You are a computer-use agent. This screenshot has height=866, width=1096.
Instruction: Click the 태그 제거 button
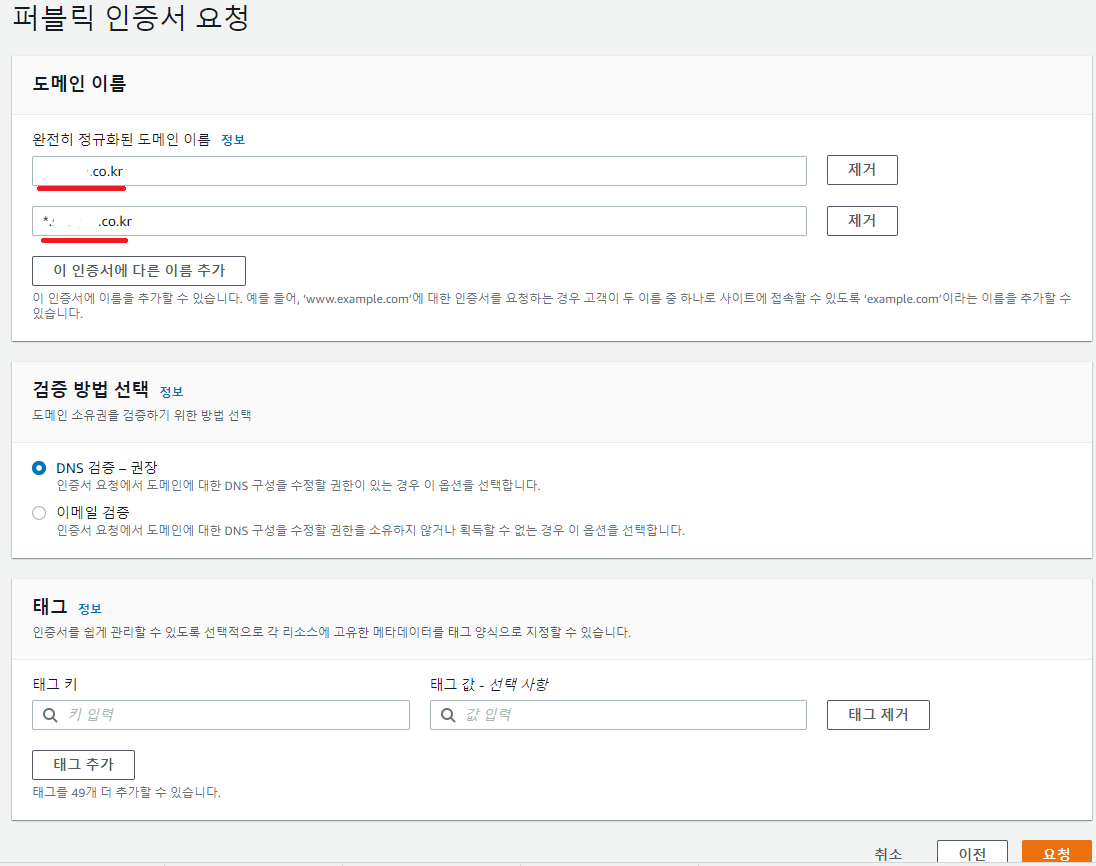pos(878,715)
